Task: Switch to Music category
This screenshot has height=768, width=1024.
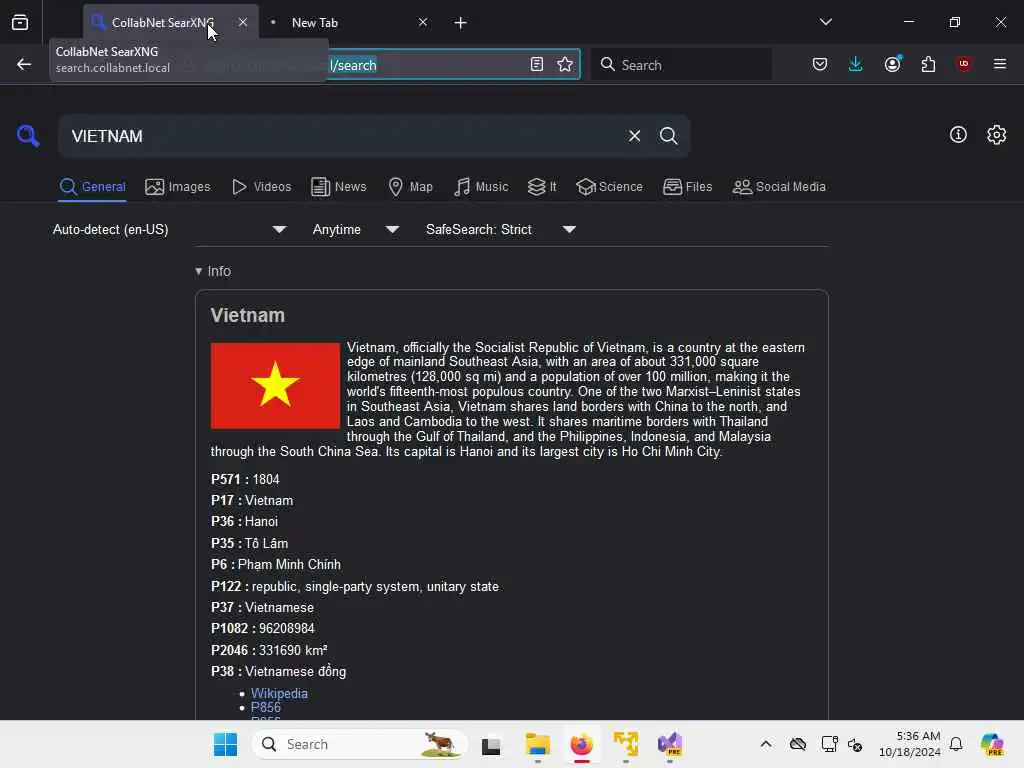Action: (481, 187)
